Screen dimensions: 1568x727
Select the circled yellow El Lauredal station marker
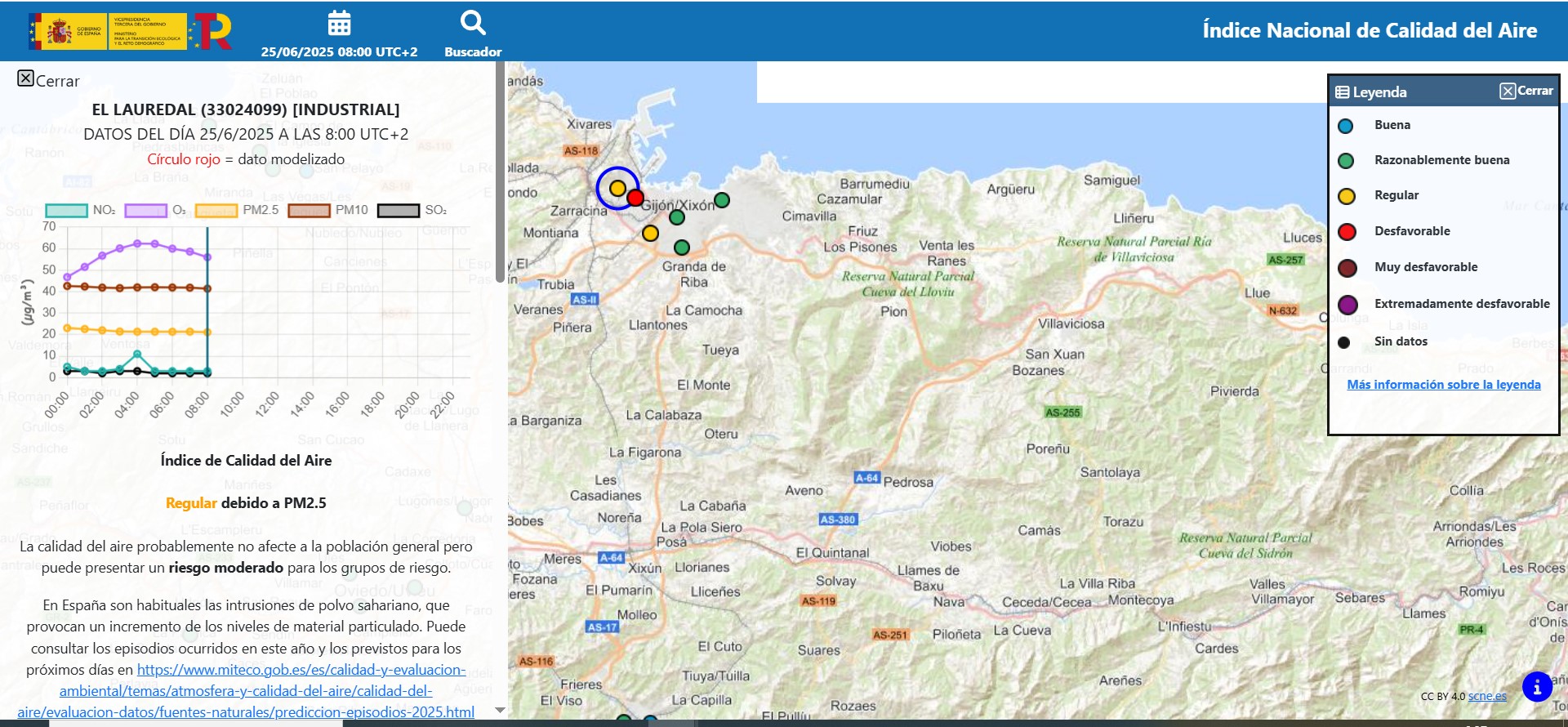pyautogui.click(x=617, y=188)
